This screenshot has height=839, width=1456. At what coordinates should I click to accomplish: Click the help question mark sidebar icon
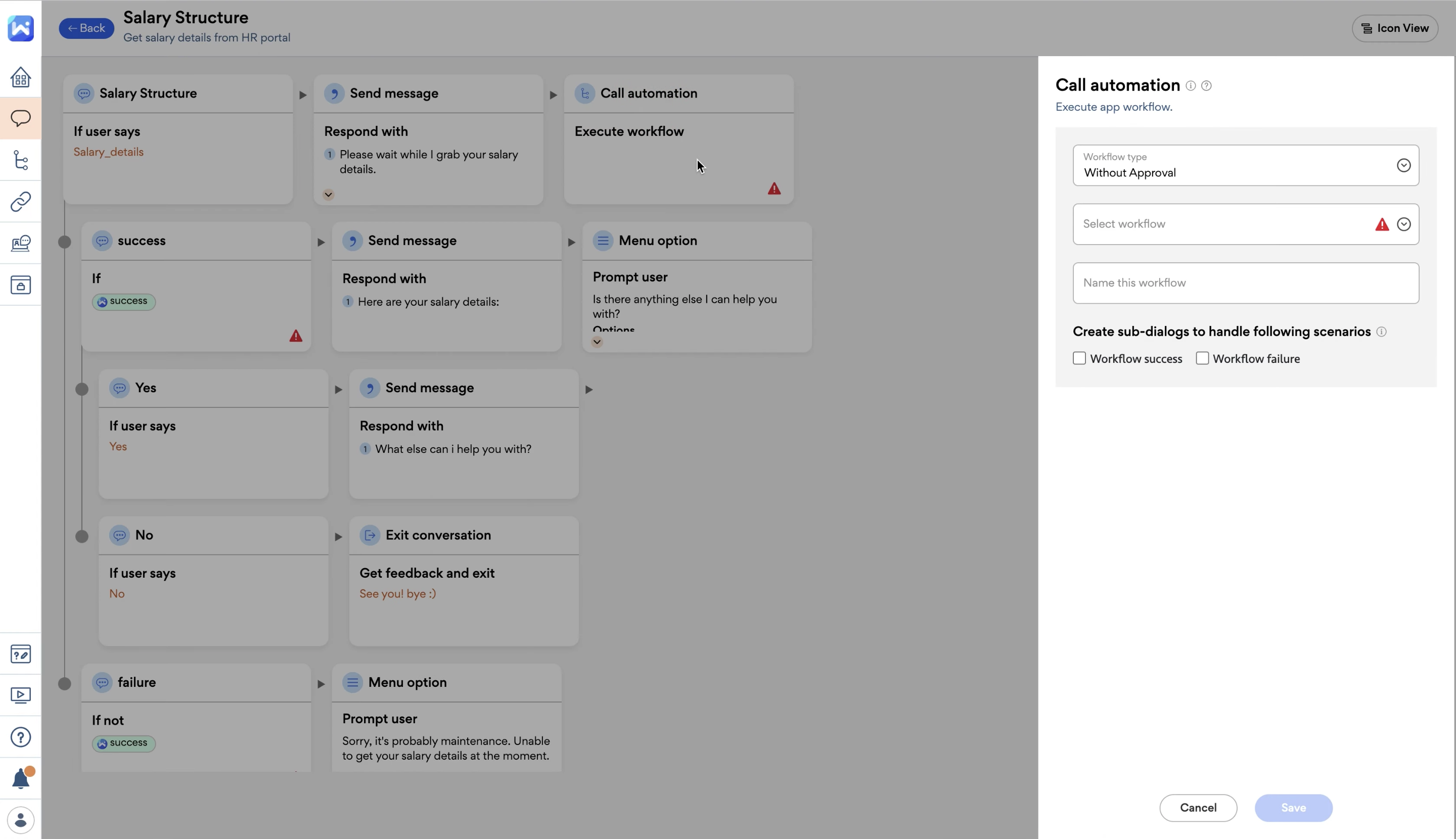coord(21,737)
